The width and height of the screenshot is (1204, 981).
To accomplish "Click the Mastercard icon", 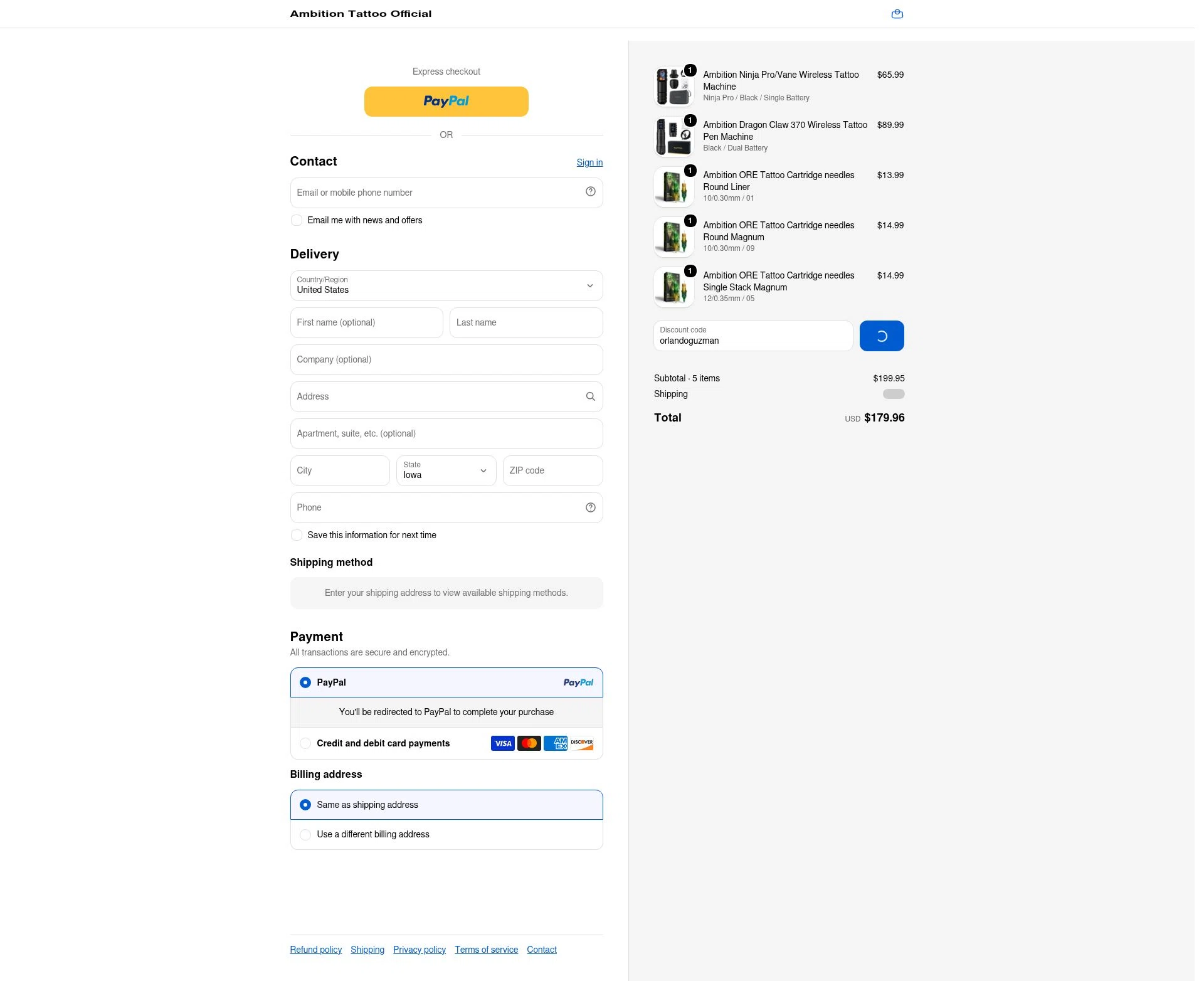I will (529, 743).
